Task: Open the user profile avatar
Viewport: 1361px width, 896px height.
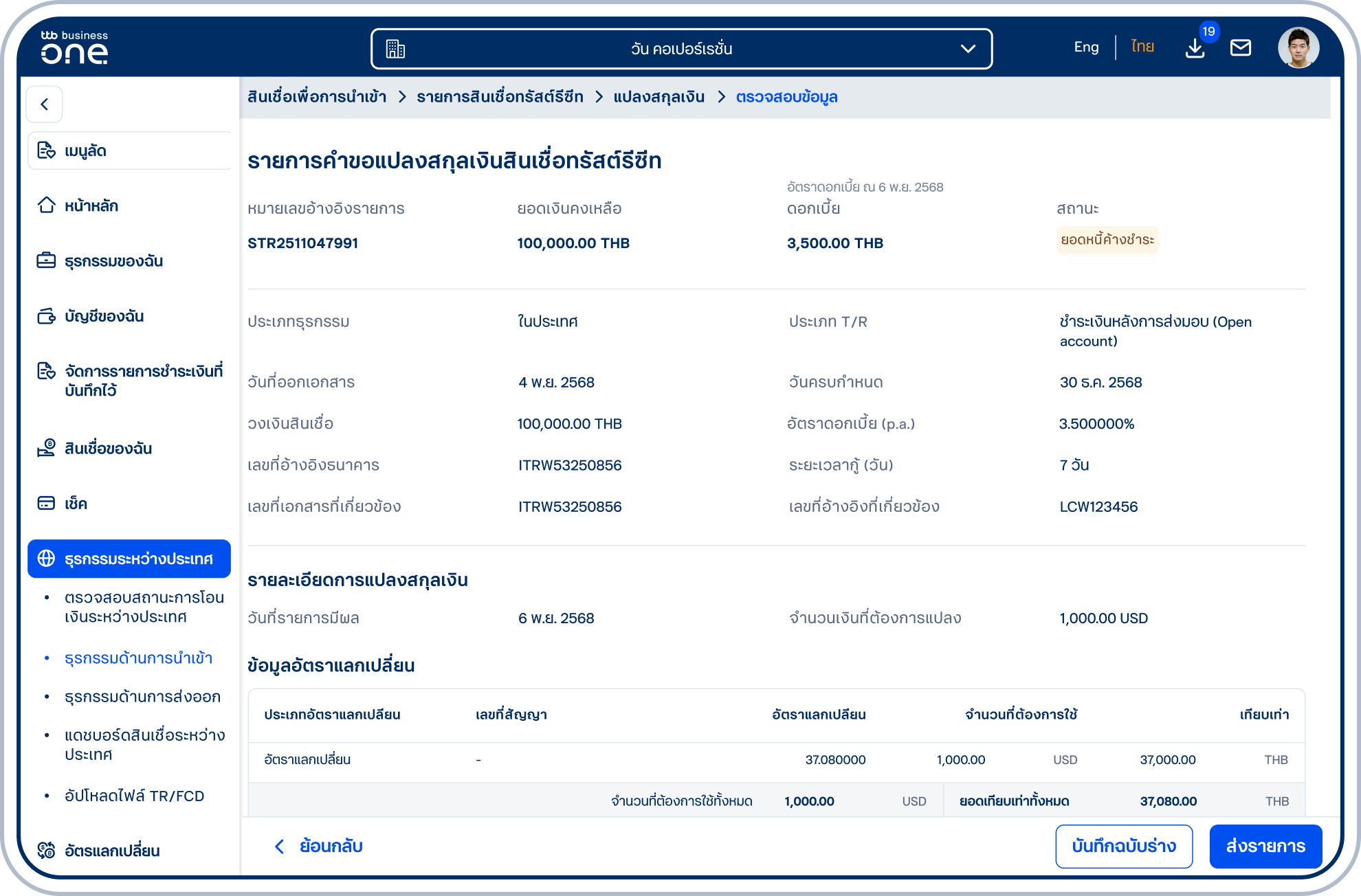Action: click(1298, 47)
